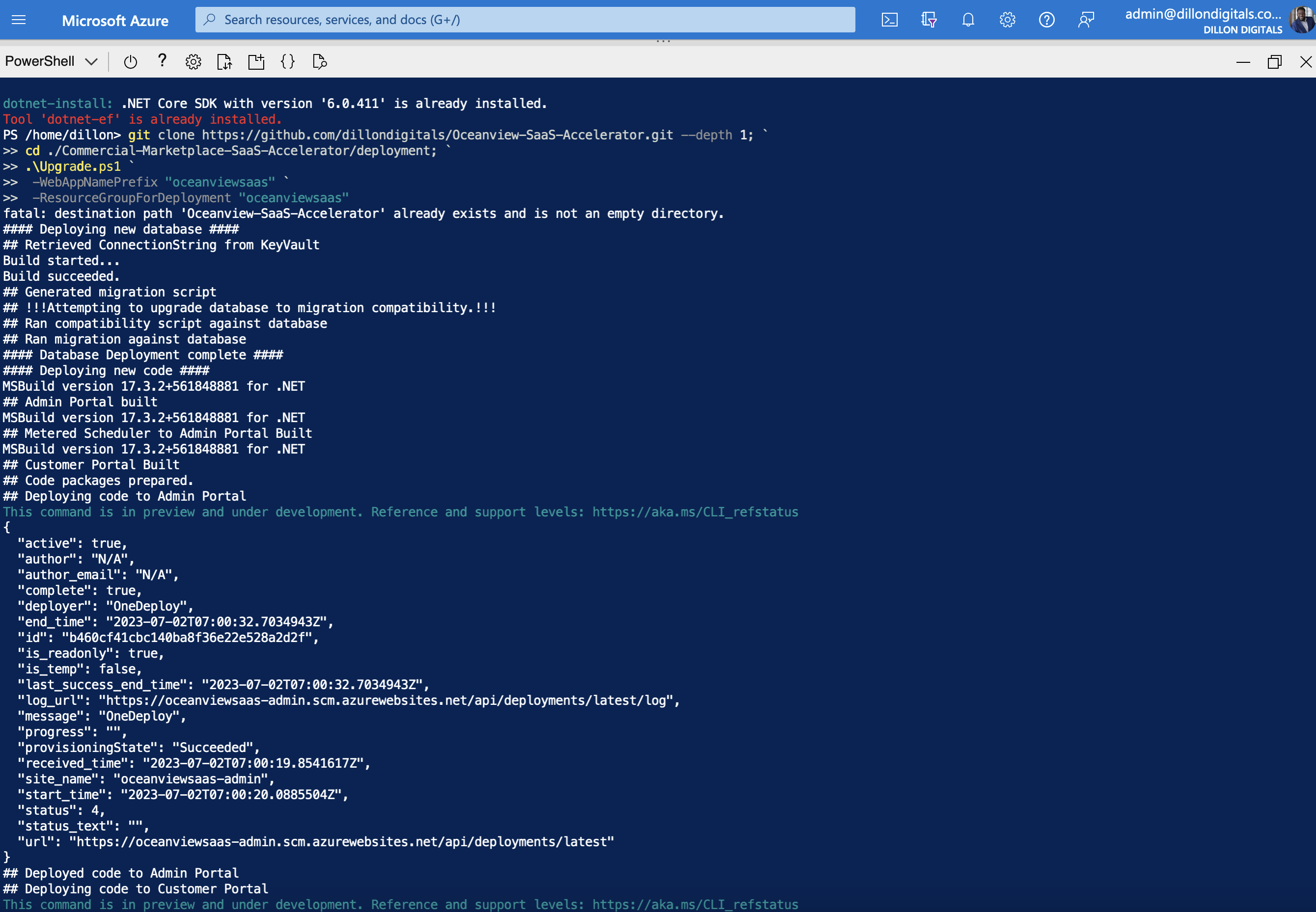Open Cloud Shell from the portal top bar
This screenshot has width=1316, height=912.
pos(890,19)
